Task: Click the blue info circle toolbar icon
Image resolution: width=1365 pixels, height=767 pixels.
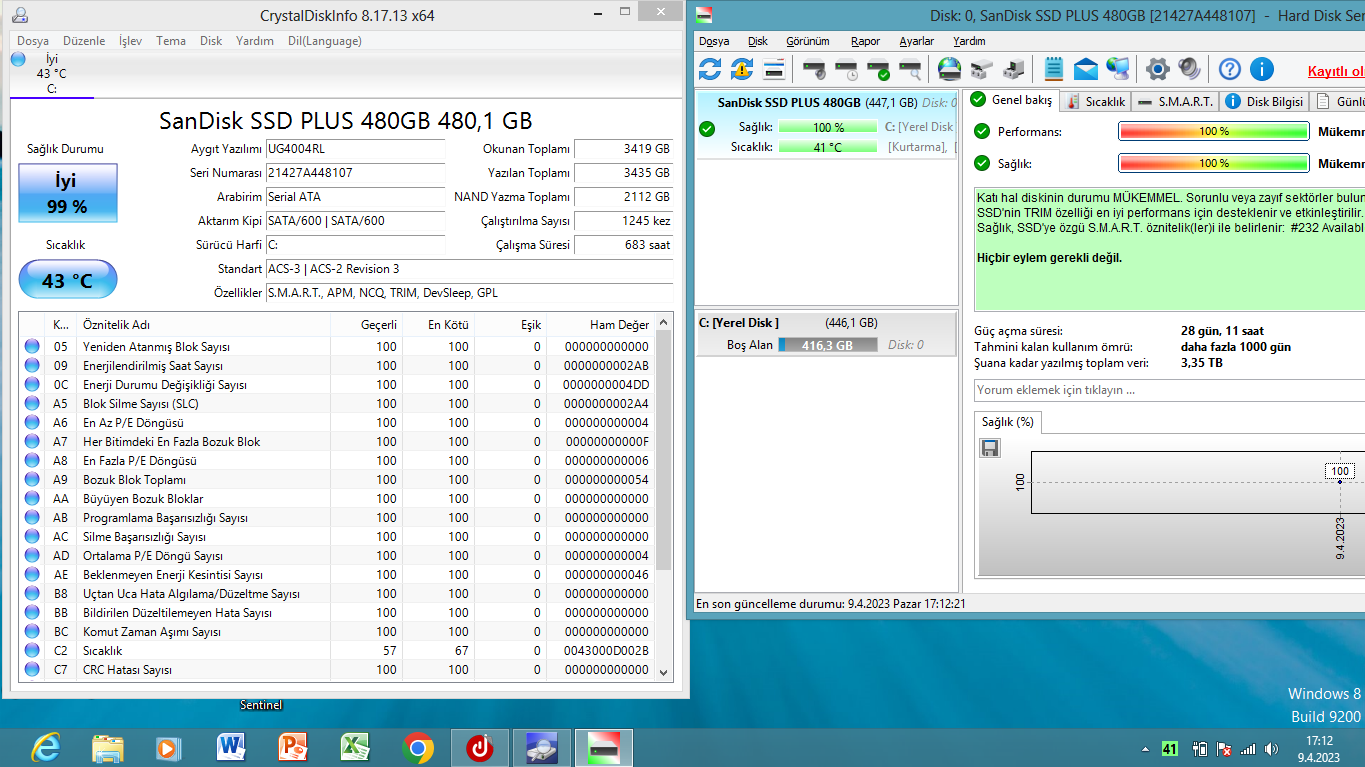Action: pos(1262,69)
